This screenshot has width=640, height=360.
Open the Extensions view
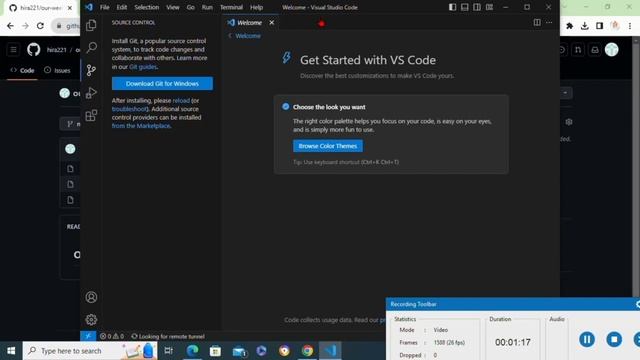[91, 116]
